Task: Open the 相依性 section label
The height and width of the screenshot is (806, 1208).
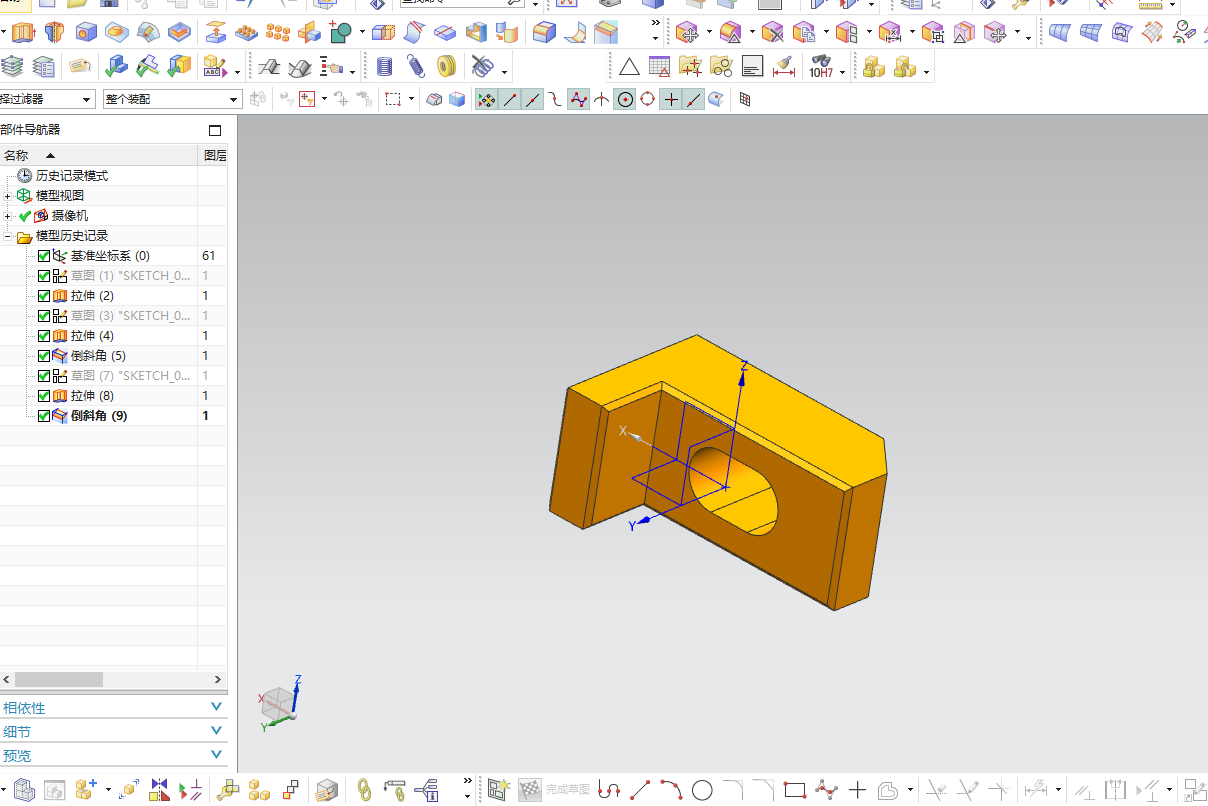Action: pyautogui.click(x=24, y=708)
